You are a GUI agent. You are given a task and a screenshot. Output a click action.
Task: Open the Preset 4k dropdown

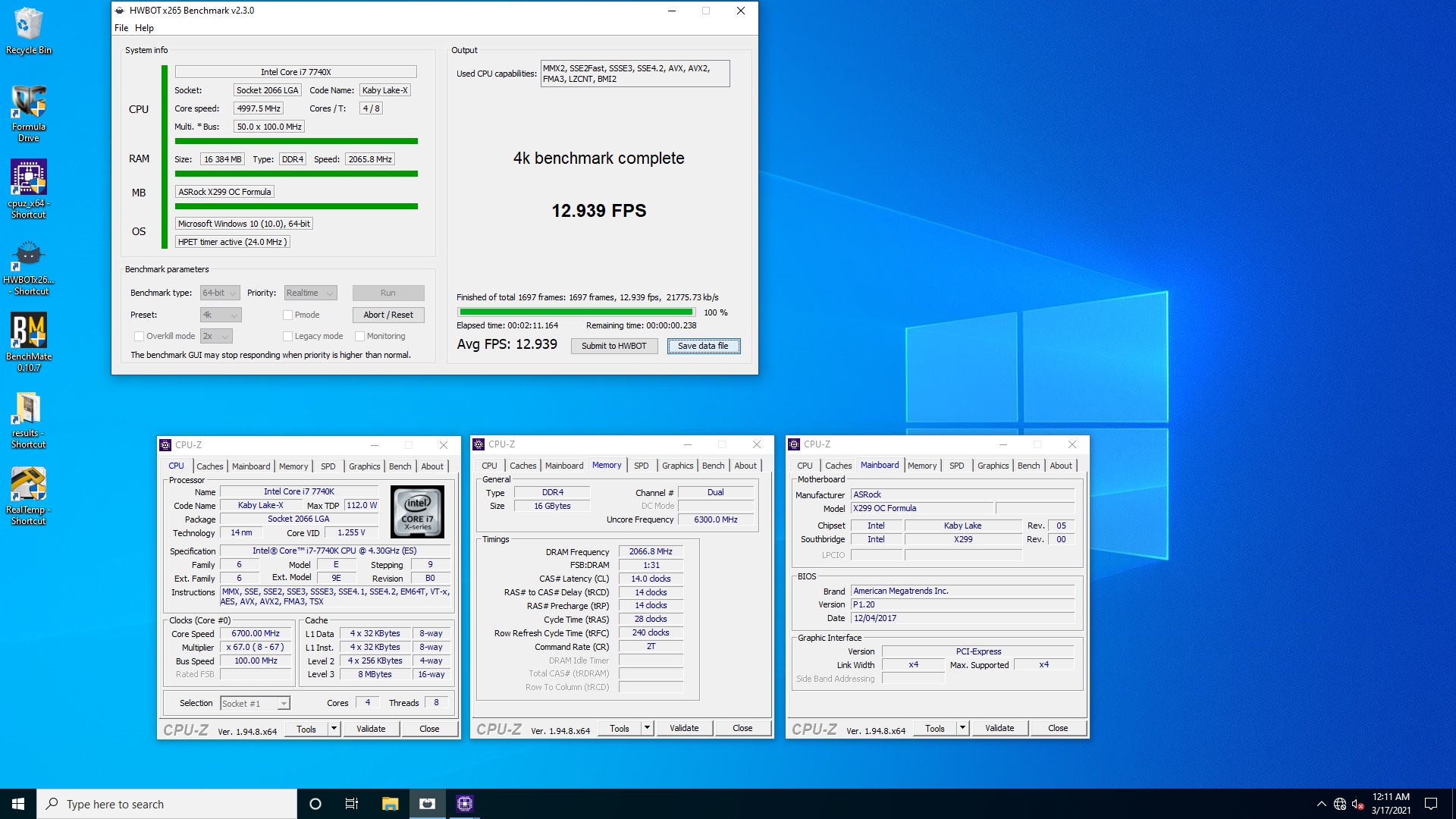point(220,315)
